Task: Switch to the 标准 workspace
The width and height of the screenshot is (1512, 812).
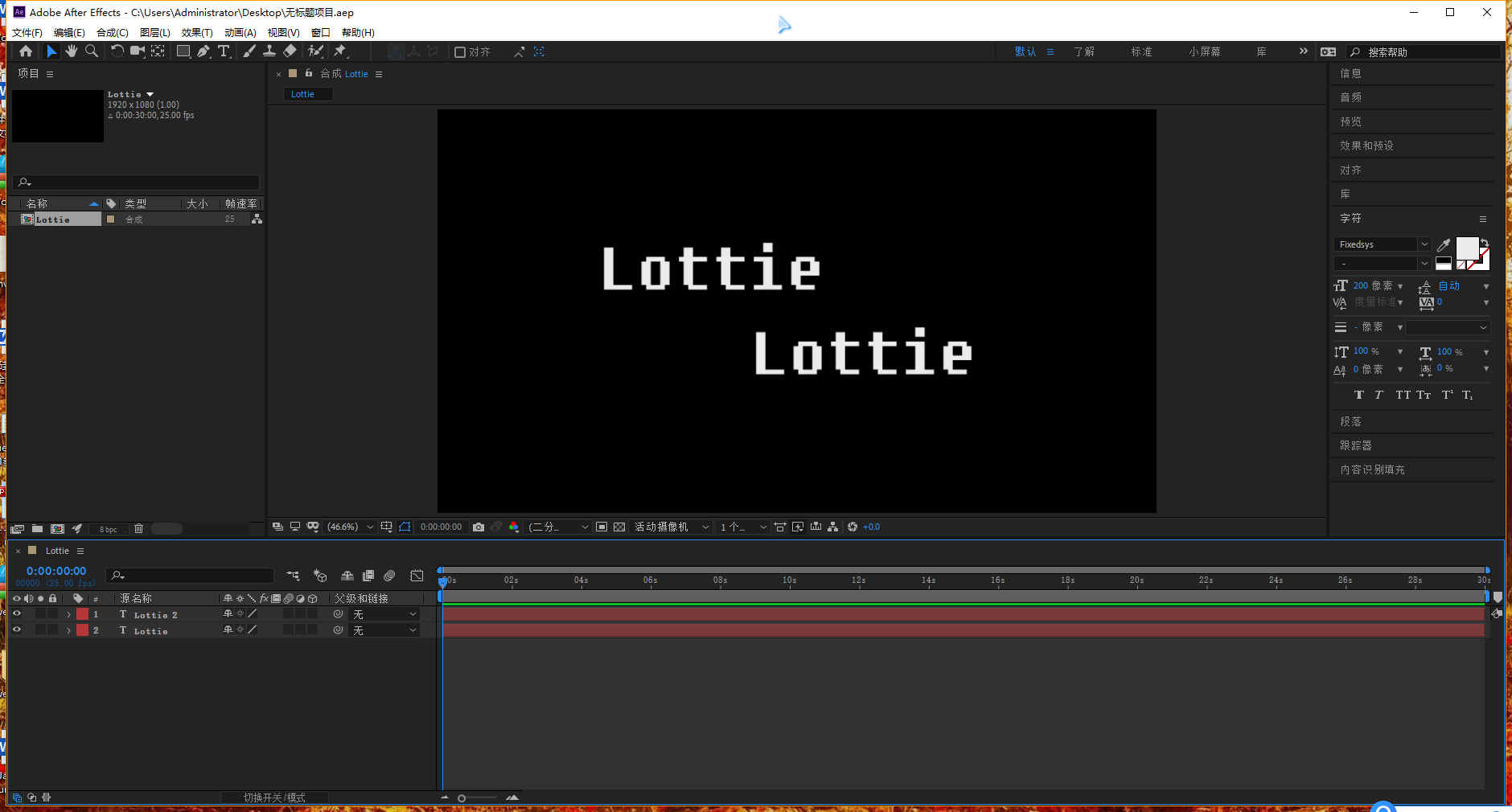Action: tap(1141, 52)
